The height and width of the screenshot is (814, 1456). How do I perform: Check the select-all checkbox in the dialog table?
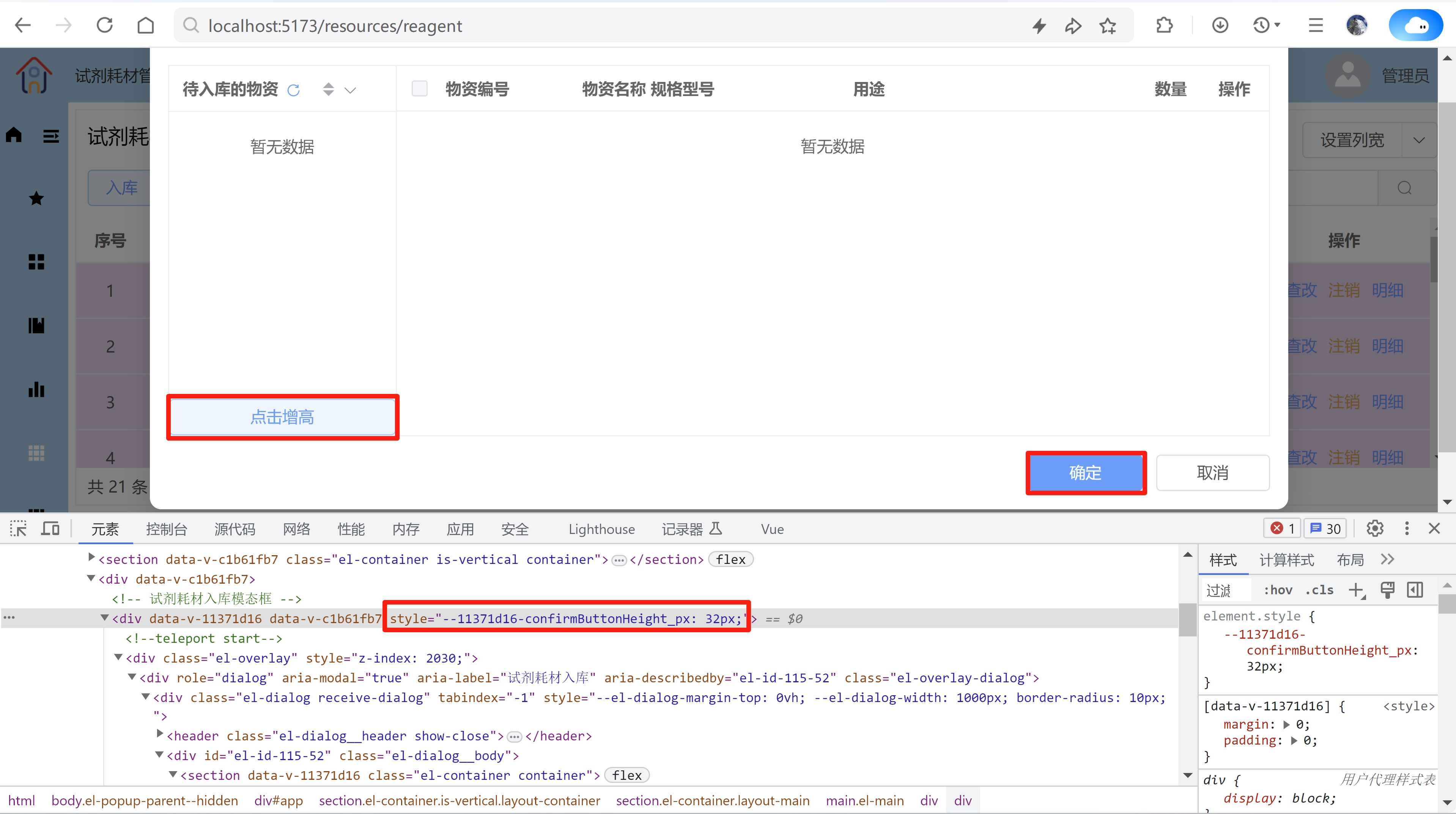420,89
